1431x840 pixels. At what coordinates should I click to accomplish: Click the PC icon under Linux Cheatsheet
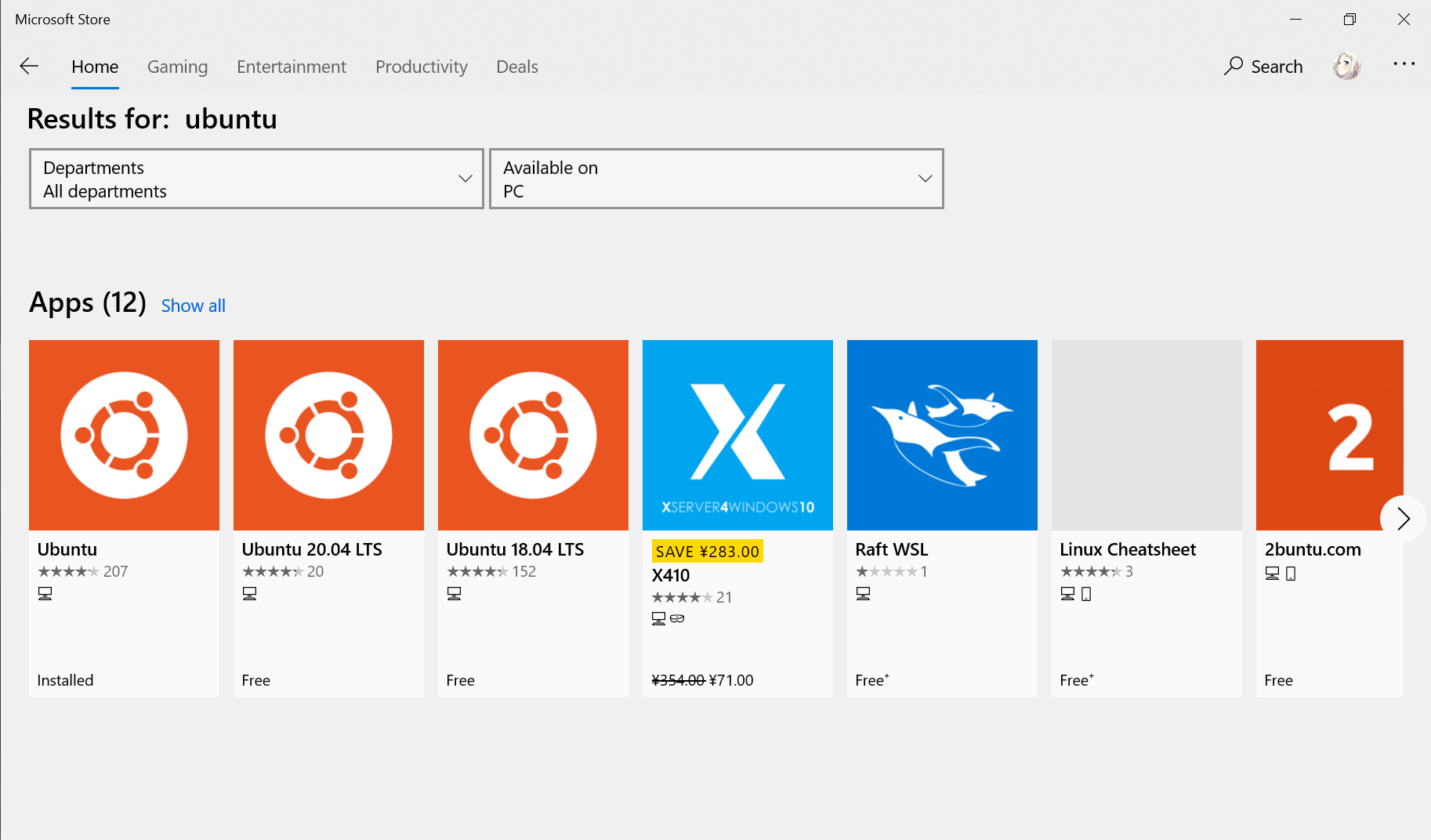(x=1067, y=593)
